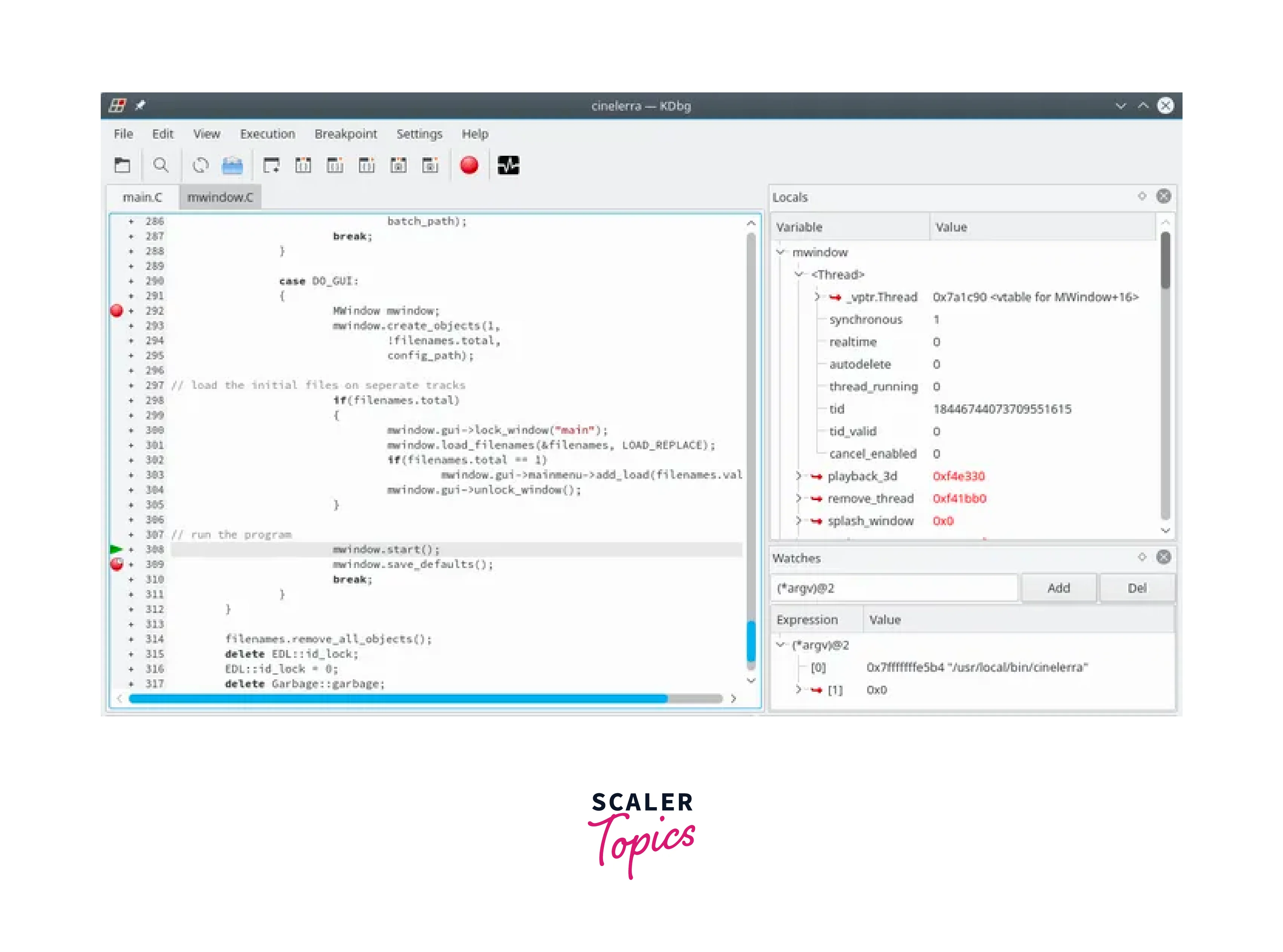1283x952 pixels.
Task: Toggle the breakpoint on line 309
Action: pos(117,564)
